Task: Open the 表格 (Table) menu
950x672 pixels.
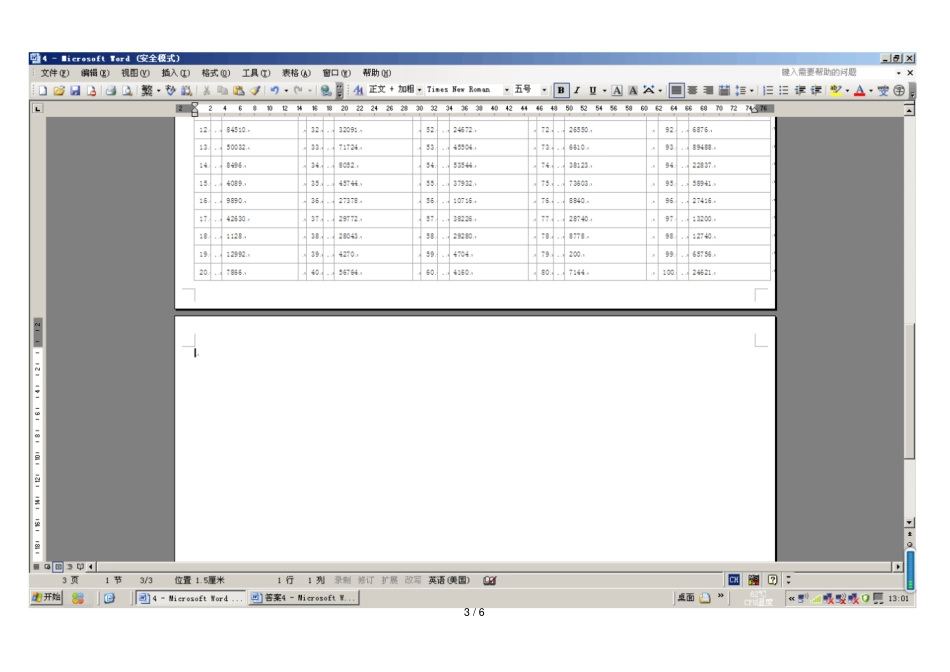Action: click(296, 73)
